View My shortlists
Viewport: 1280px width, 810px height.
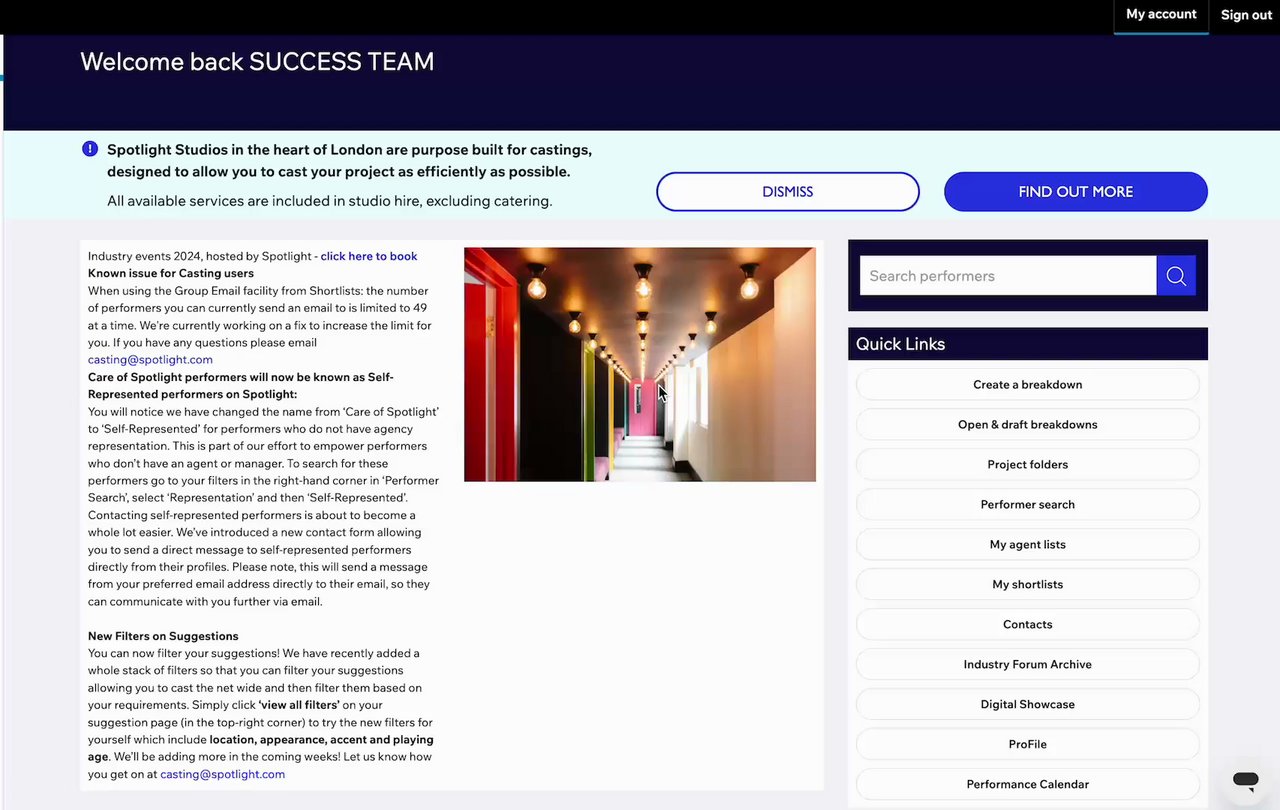click(1028, 584)
